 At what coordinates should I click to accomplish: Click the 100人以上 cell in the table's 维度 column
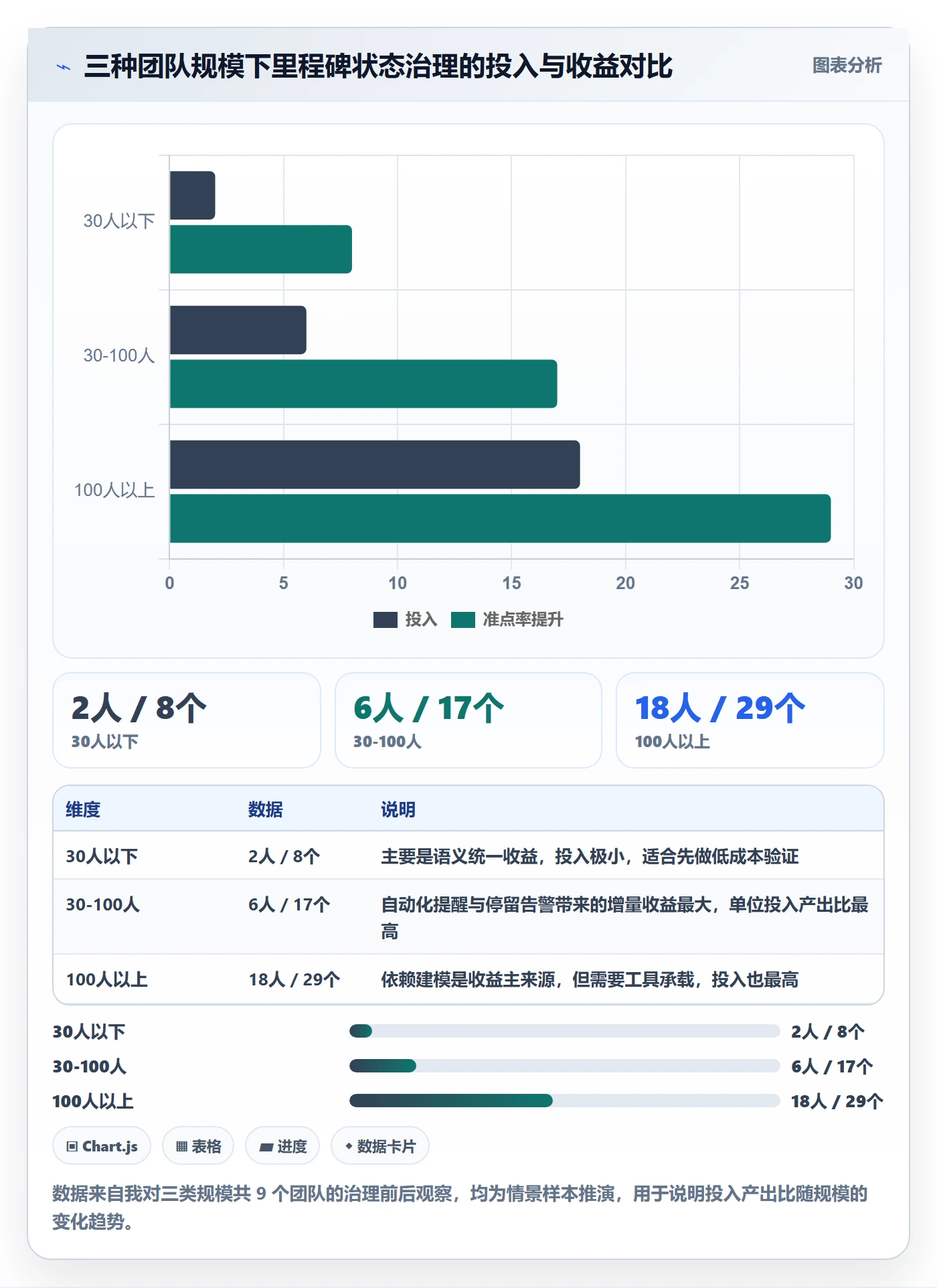click(x=106, y=979)
